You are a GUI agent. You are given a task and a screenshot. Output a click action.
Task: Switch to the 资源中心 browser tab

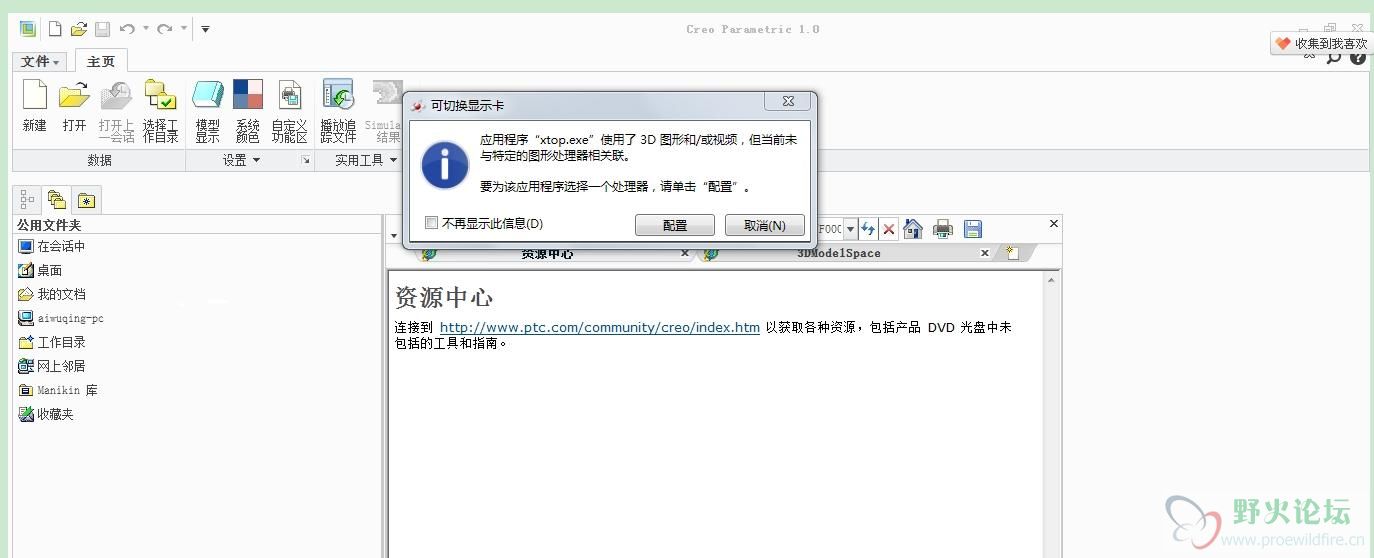pos(547,254)
